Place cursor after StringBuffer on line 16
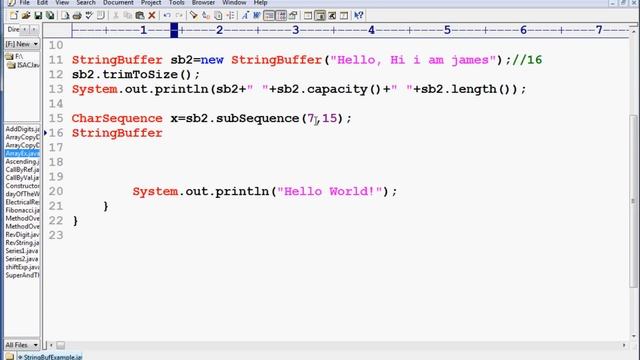The width and height of the screenshot is (640, 360). pos(163,133)
